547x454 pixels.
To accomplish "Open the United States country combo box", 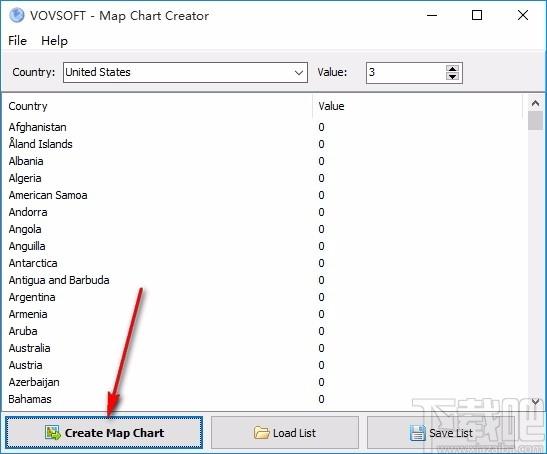I will [x=185, y=73].
